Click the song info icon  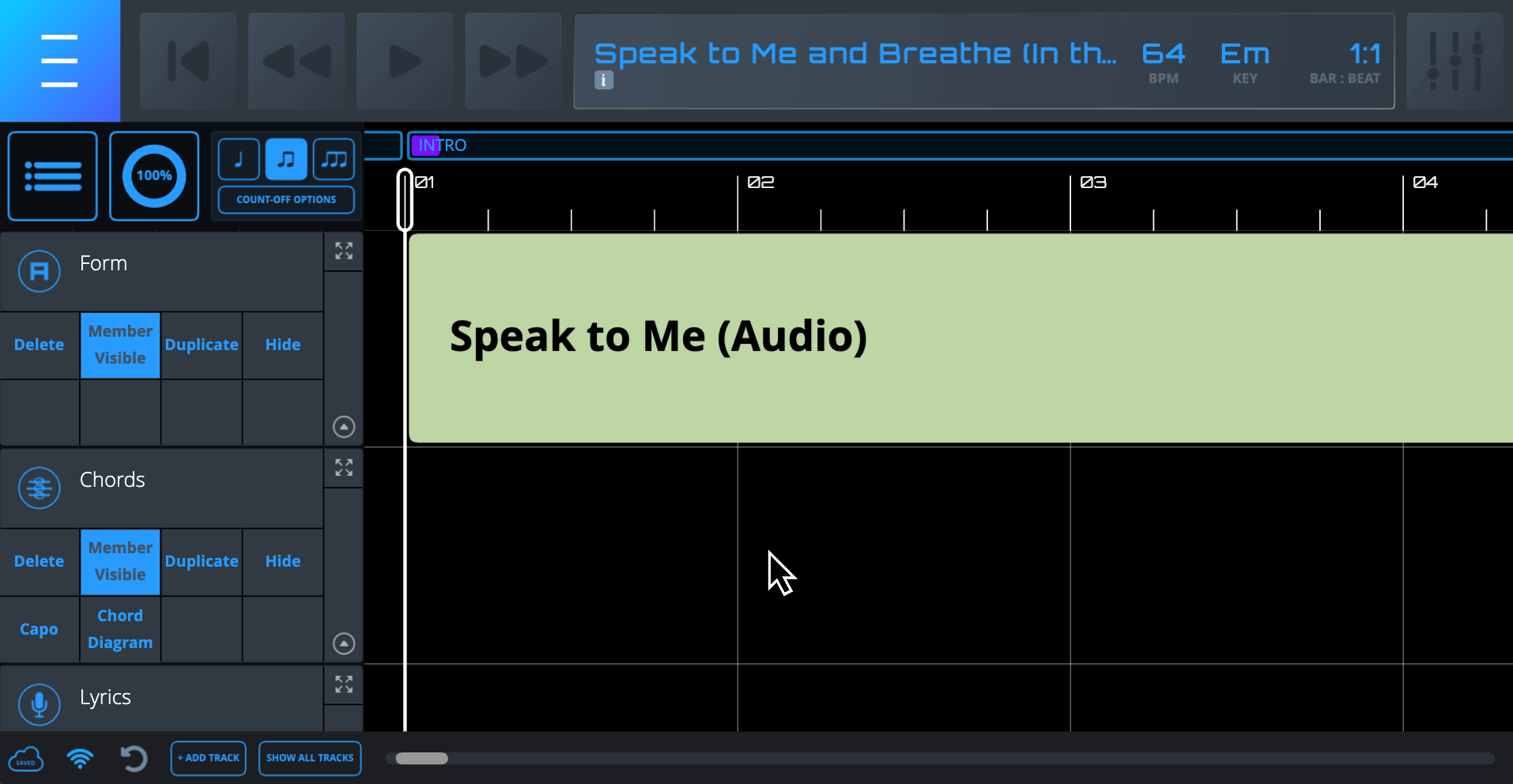[604, 80]
